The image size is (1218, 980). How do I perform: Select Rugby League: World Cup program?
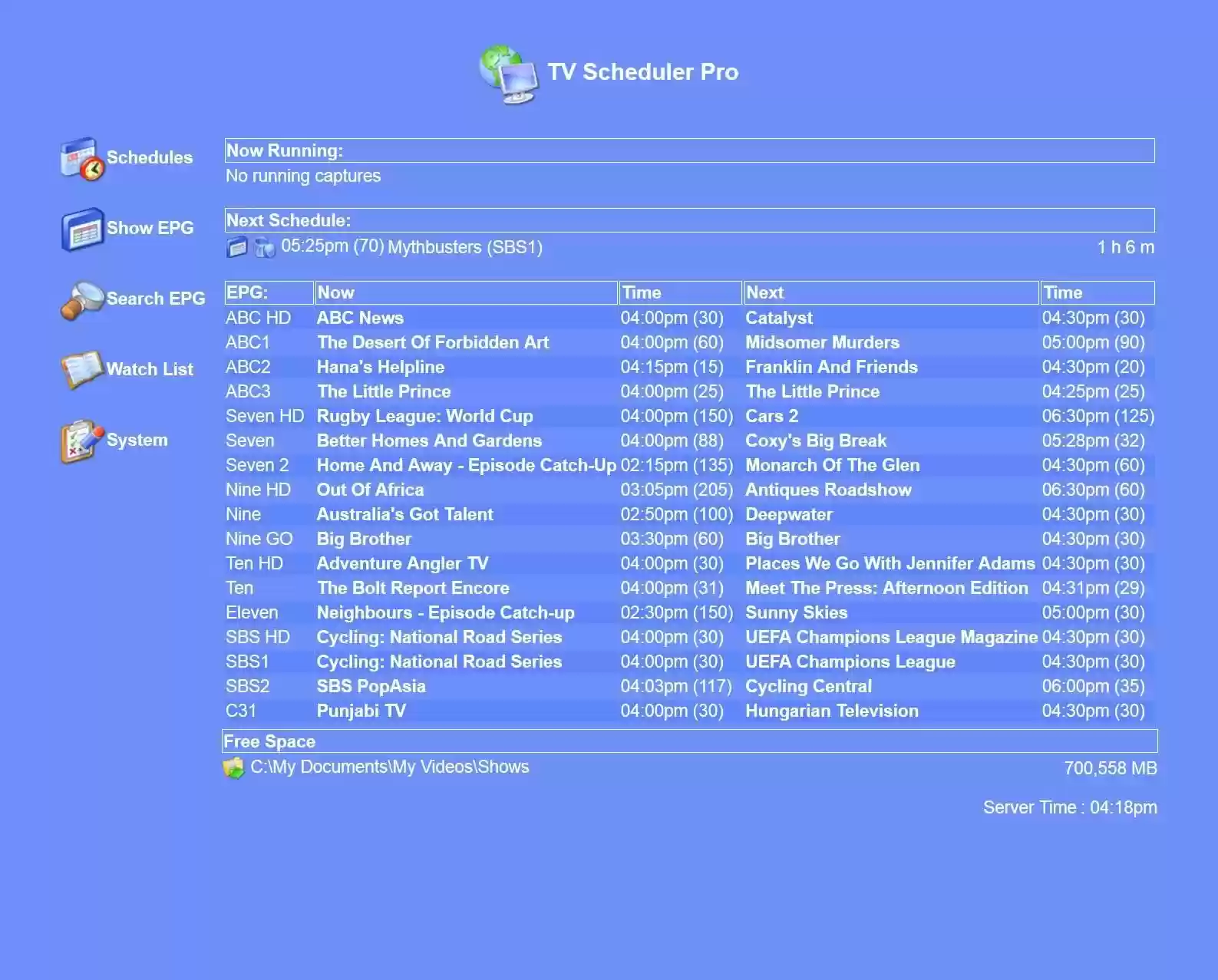(x=425, y=416)
